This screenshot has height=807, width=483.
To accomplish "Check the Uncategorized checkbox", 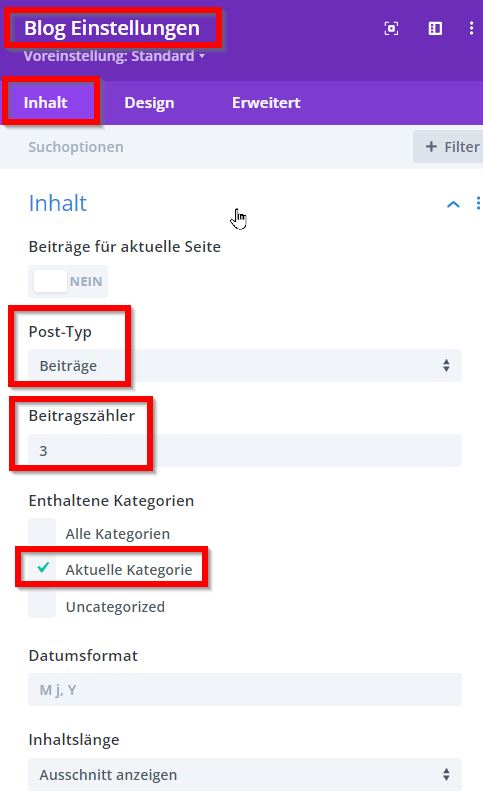I will 42,605.
